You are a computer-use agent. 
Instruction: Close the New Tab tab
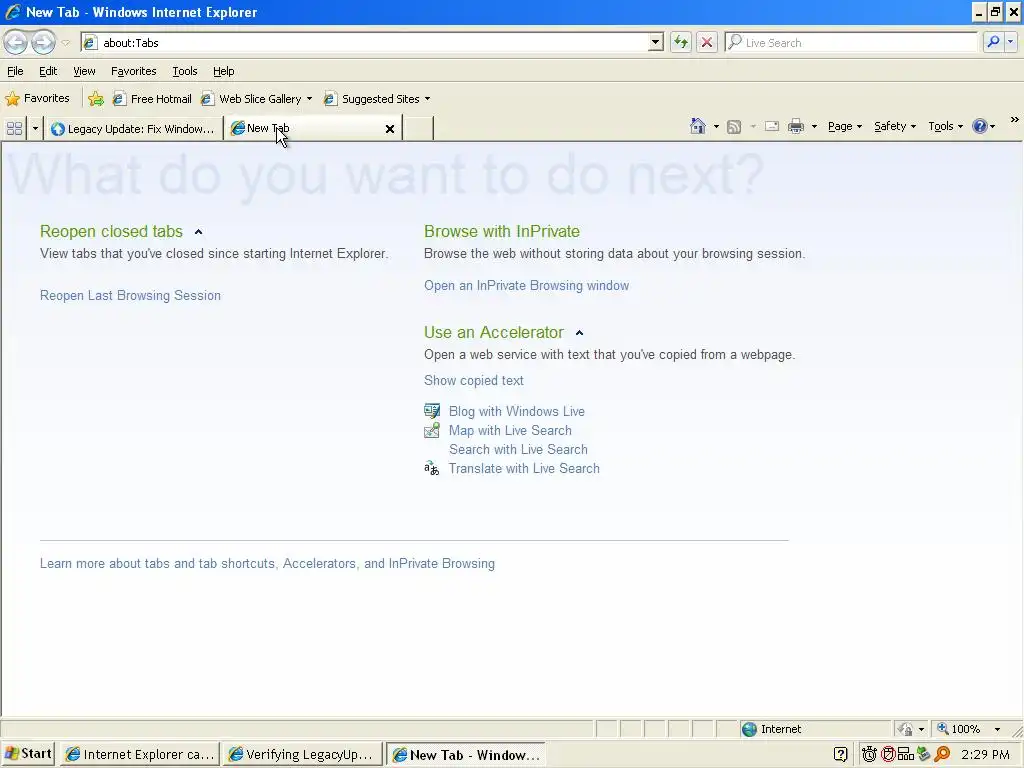(390, 129)
